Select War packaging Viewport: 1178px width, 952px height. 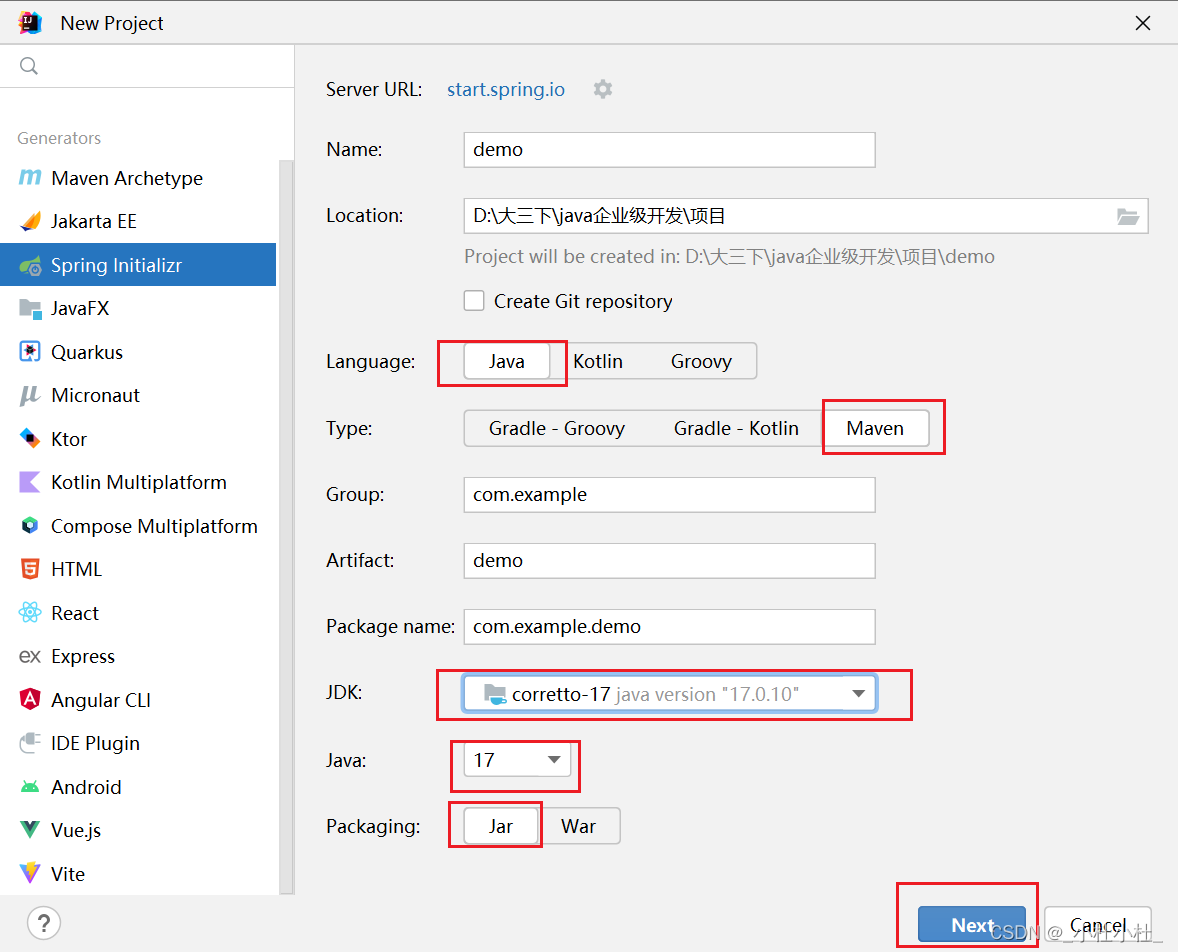click(578, 827)
